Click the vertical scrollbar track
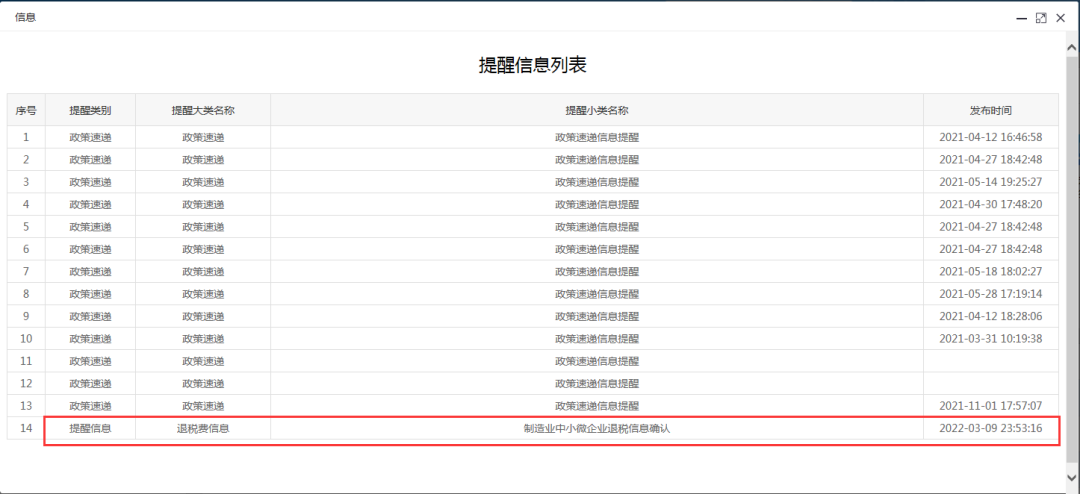 [1072, 262]
